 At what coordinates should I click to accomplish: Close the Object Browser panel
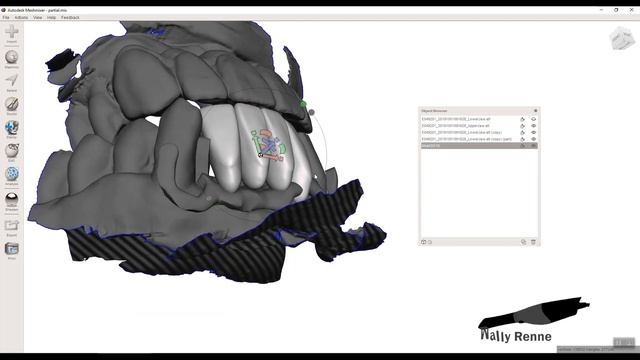pos(536,111)
